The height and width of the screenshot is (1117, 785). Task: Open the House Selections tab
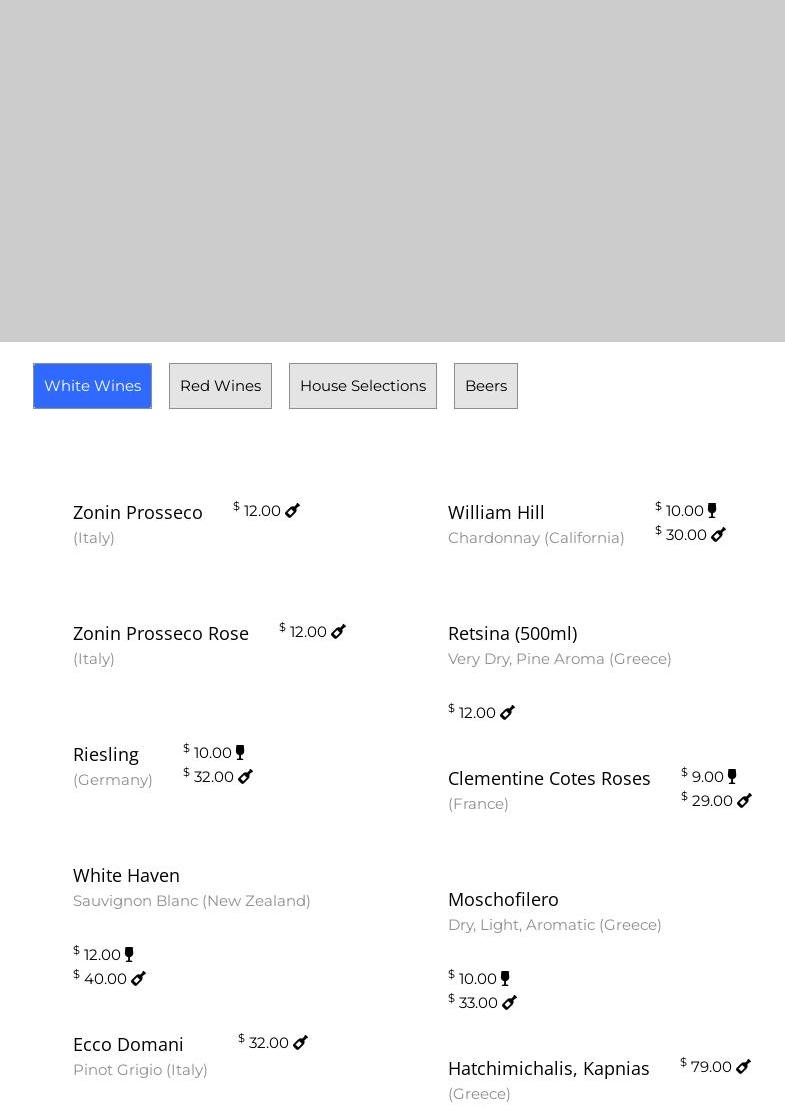[x=363, y=386]
